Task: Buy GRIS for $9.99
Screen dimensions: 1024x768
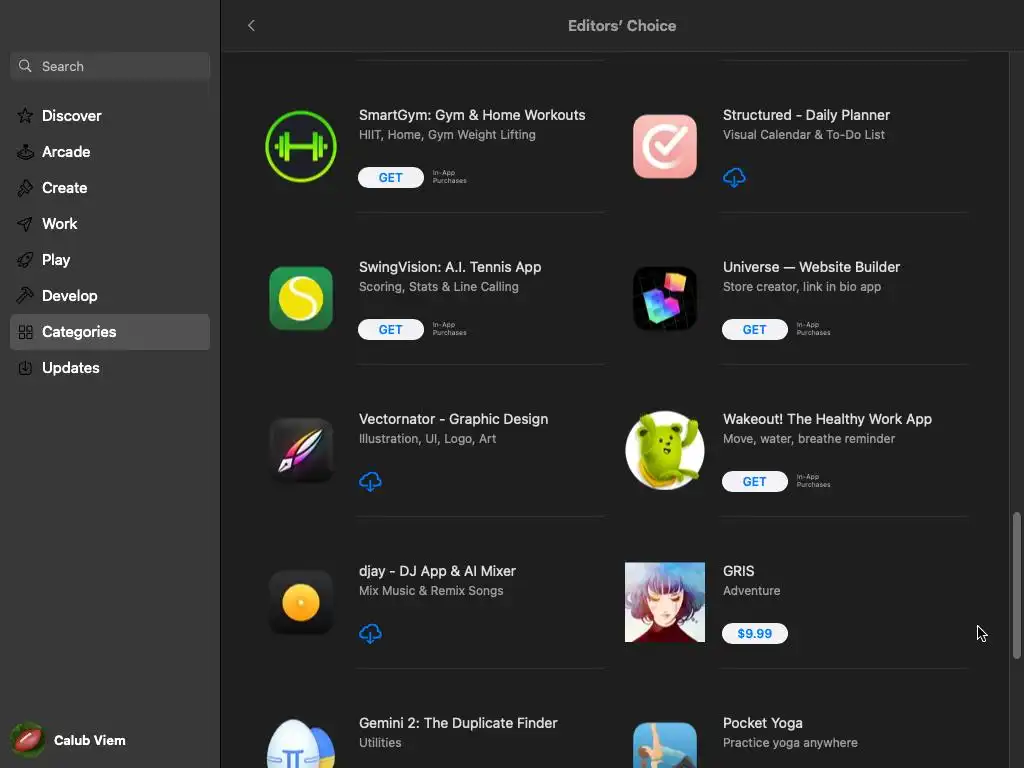Action: [754, 633]
